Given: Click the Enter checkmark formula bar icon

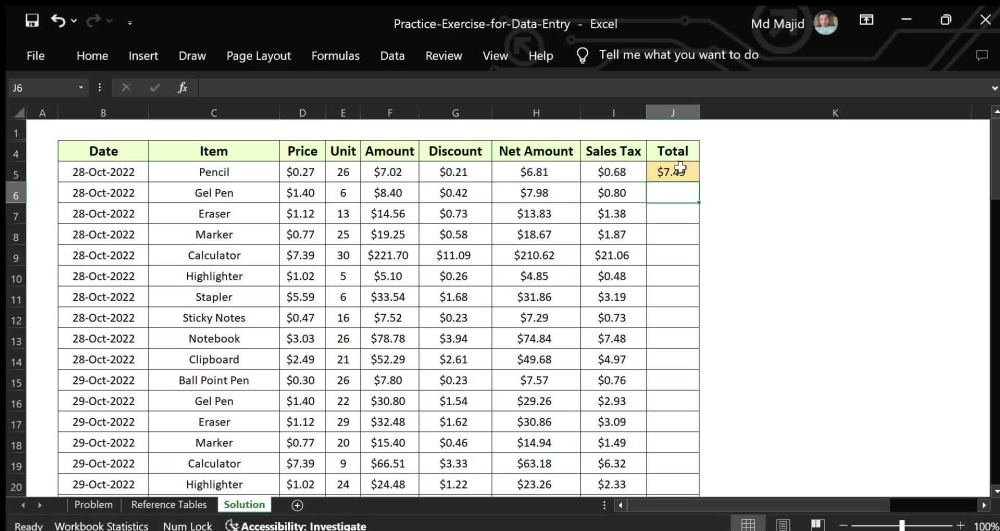Looking at the screenshot, I should pyautogui.click(x=154, y=88).
